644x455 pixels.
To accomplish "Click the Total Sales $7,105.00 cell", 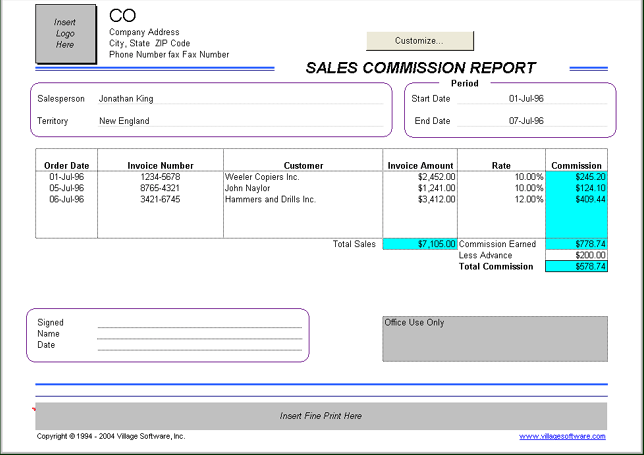I will pos(420,244).
